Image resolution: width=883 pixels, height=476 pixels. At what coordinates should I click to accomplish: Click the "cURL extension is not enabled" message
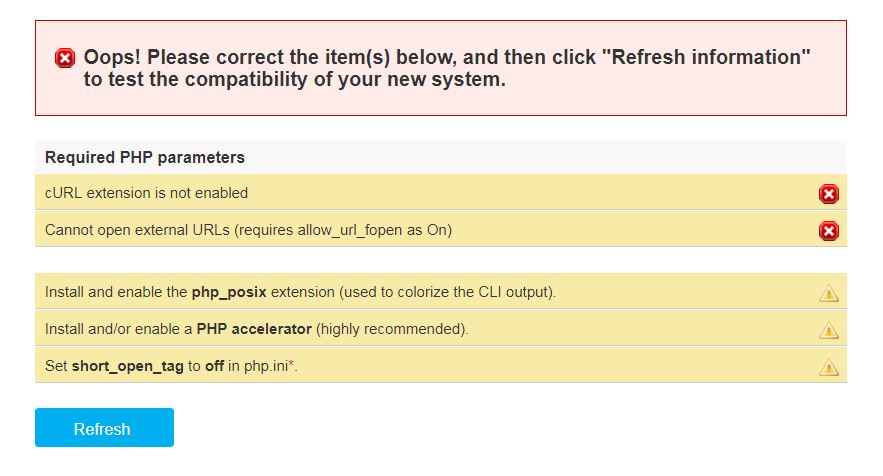click(x=146, y=193)
